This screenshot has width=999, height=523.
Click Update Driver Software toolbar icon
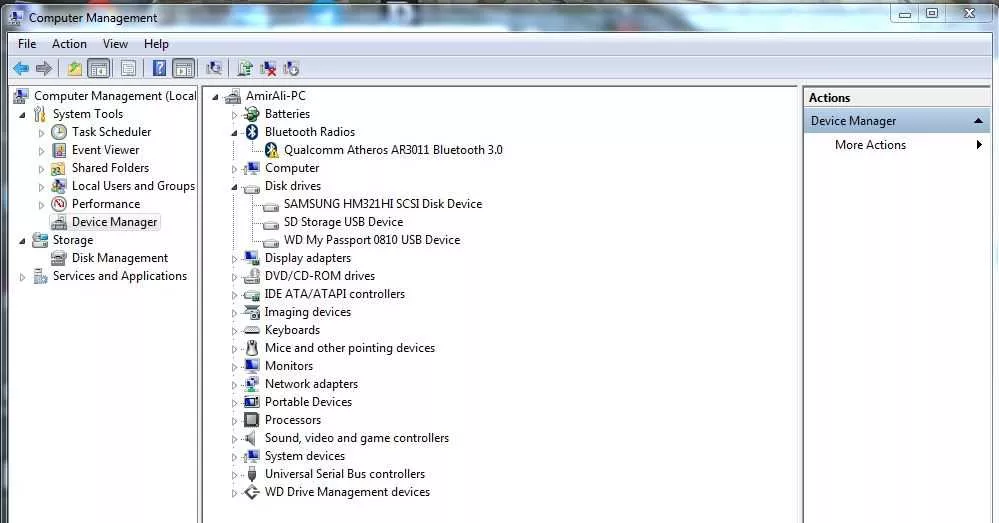coord(245,68)
